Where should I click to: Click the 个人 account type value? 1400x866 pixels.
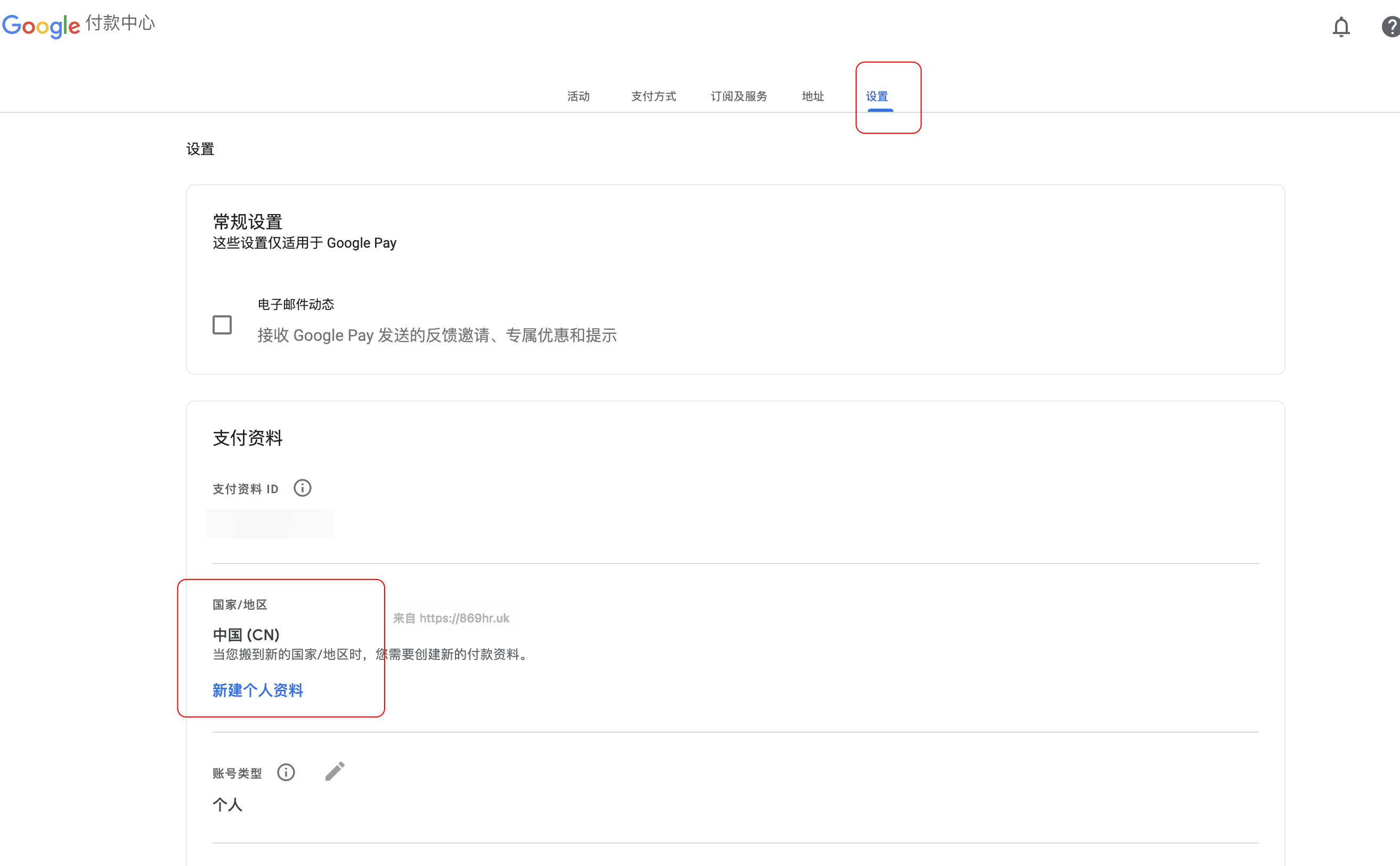[x=227, y=805]
